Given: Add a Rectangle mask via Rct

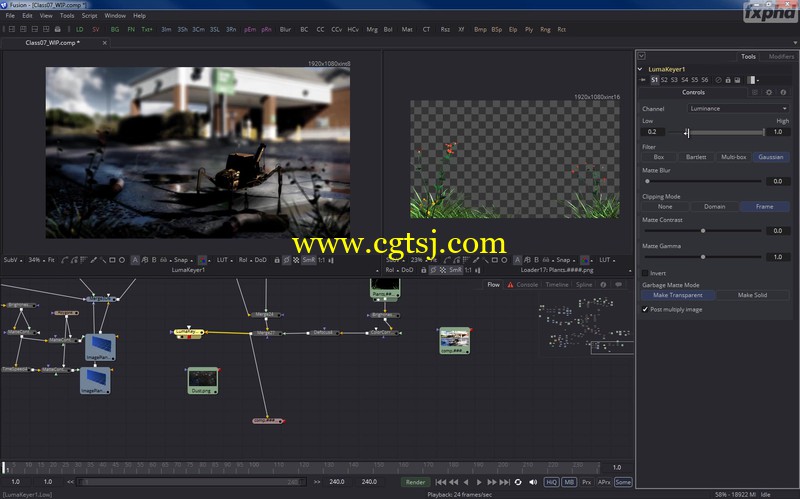Looking at the screenshot, I should click(561, 30).
